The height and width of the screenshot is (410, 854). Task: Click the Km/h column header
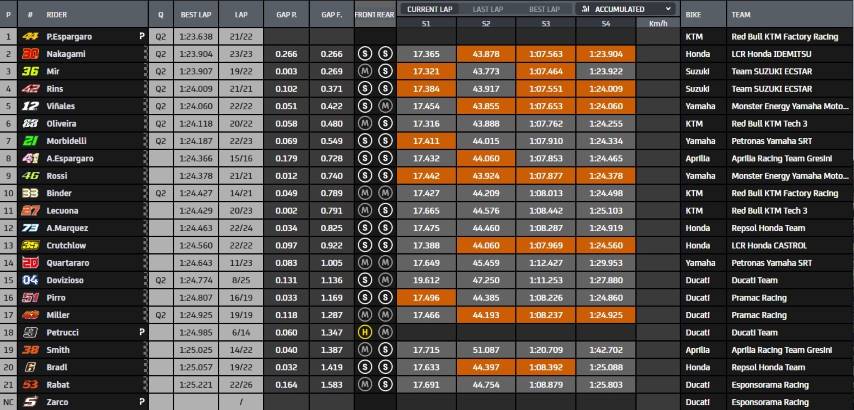coord(658,23)
